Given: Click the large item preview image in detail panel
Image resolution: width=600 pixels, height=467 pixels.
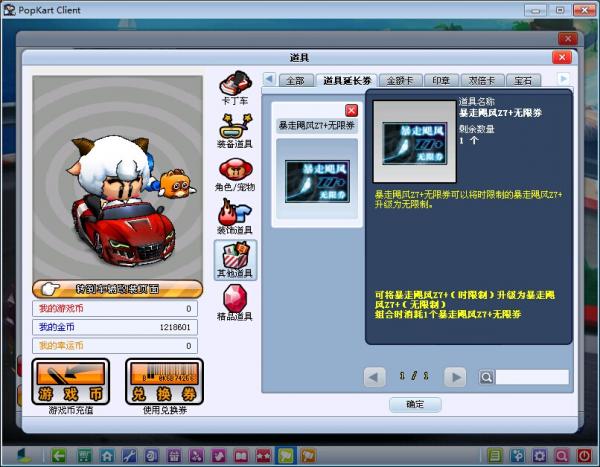Looking at the screenshot, I should [415, 142].
